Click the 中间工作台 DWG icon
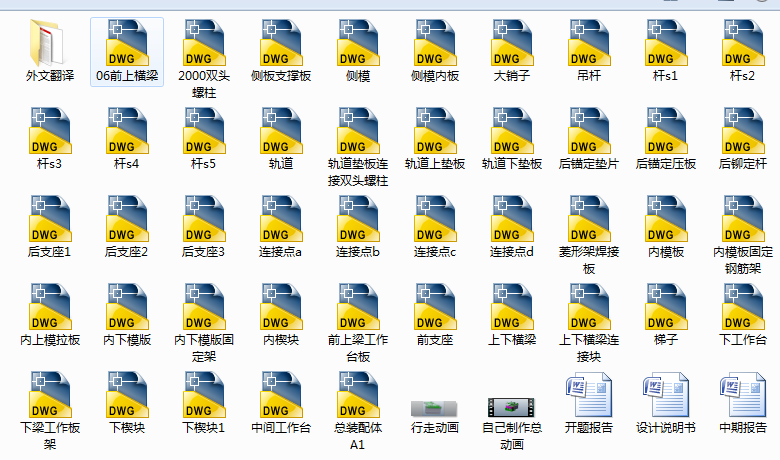This screenshot has width=780, height=460. coord(281,395)
